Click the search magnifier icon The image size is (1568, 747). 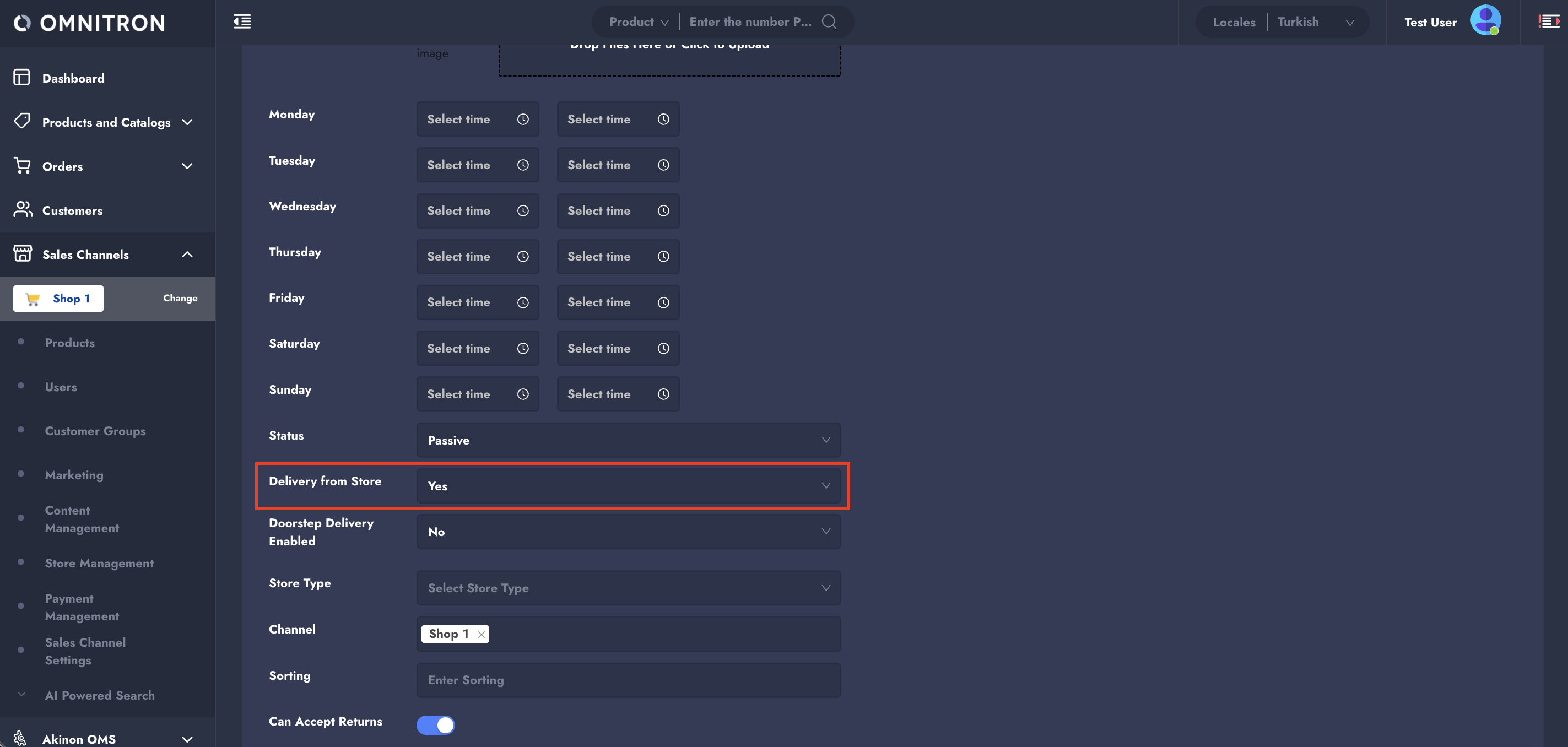tap(829, 22)
